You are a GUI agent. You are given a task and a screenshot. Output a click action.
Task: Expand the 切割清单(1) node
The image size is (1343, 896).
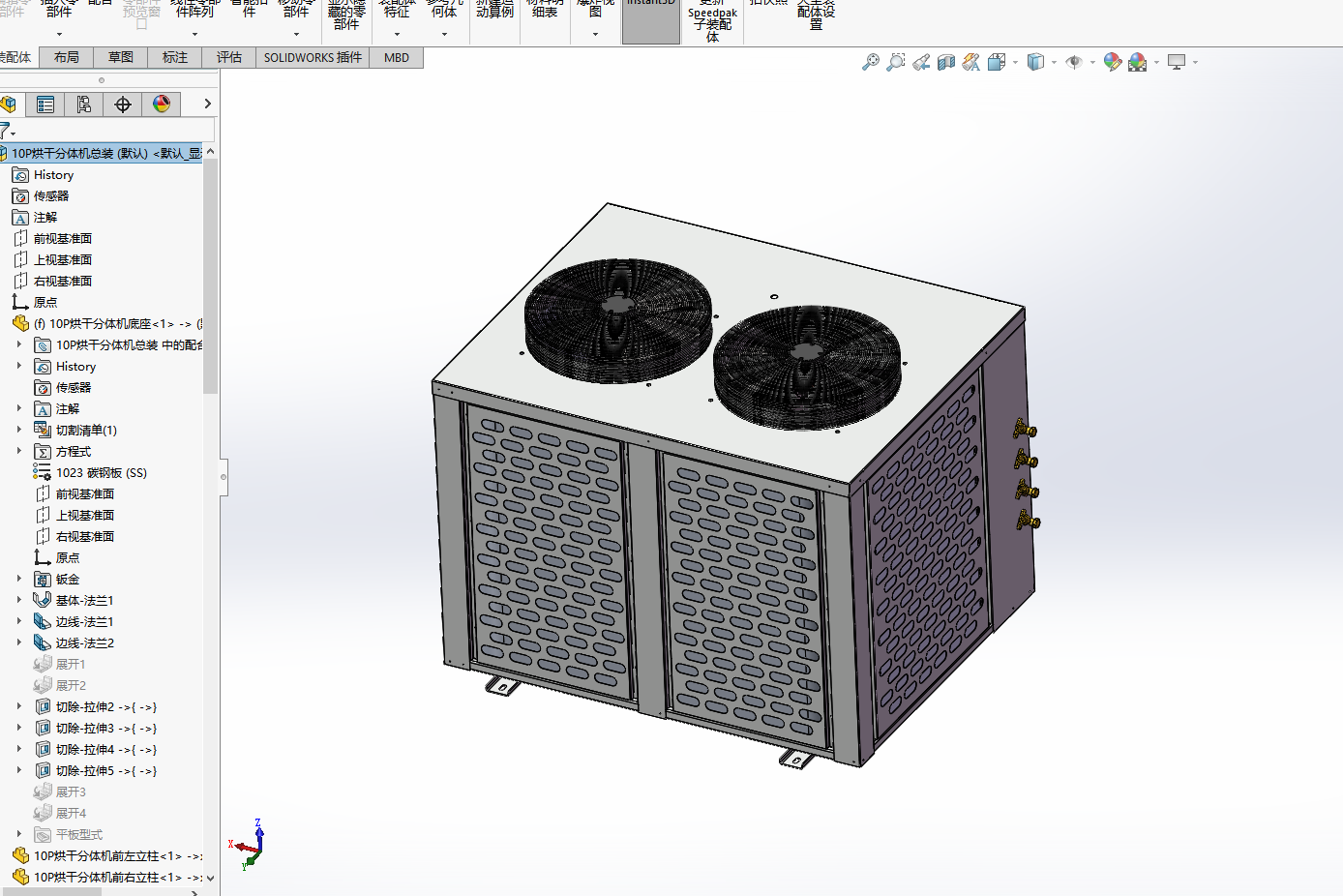point(18,430)
